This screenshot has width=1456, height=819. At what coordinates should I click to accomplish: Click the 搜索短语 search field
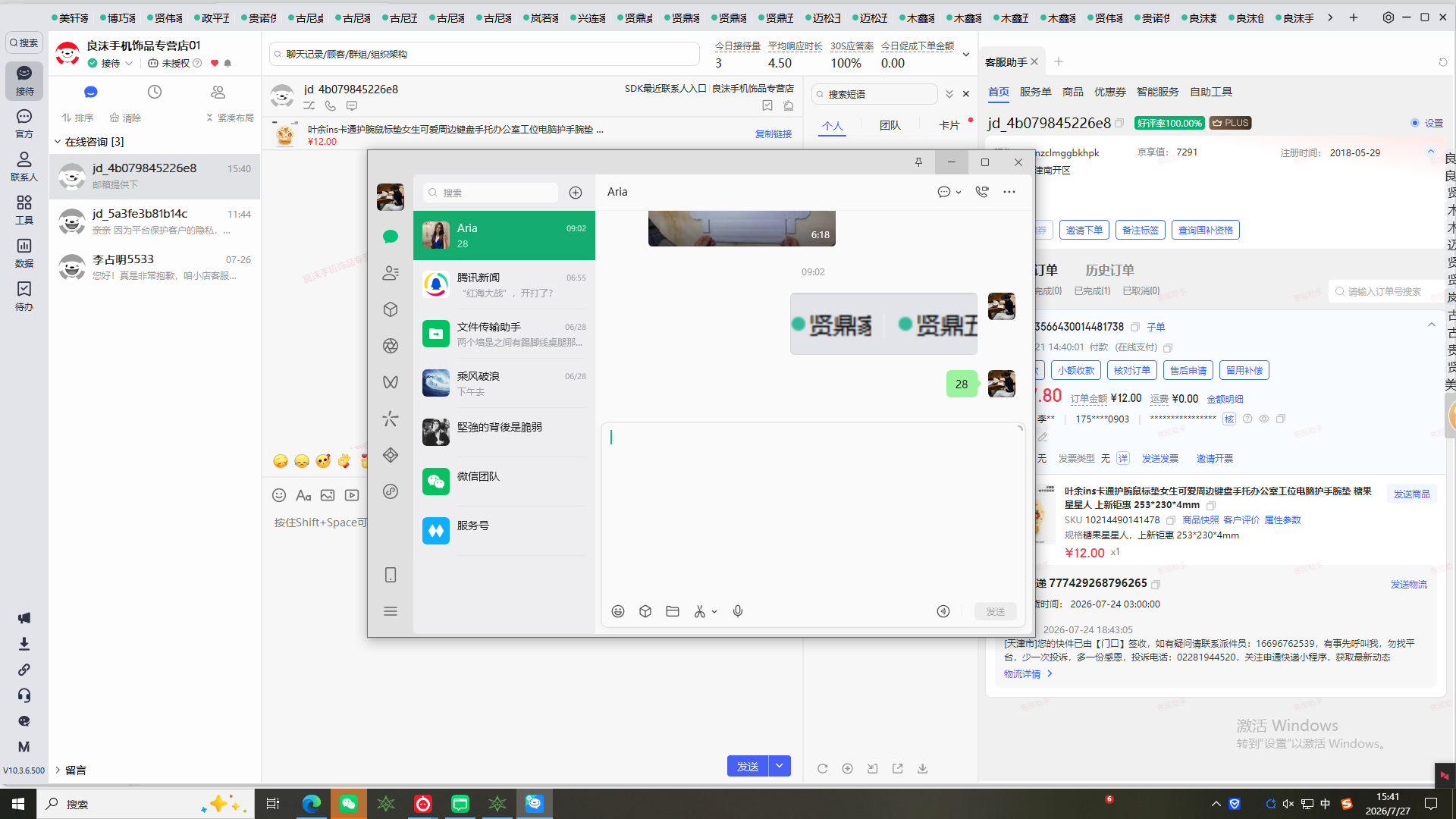[x=875, y=94]
